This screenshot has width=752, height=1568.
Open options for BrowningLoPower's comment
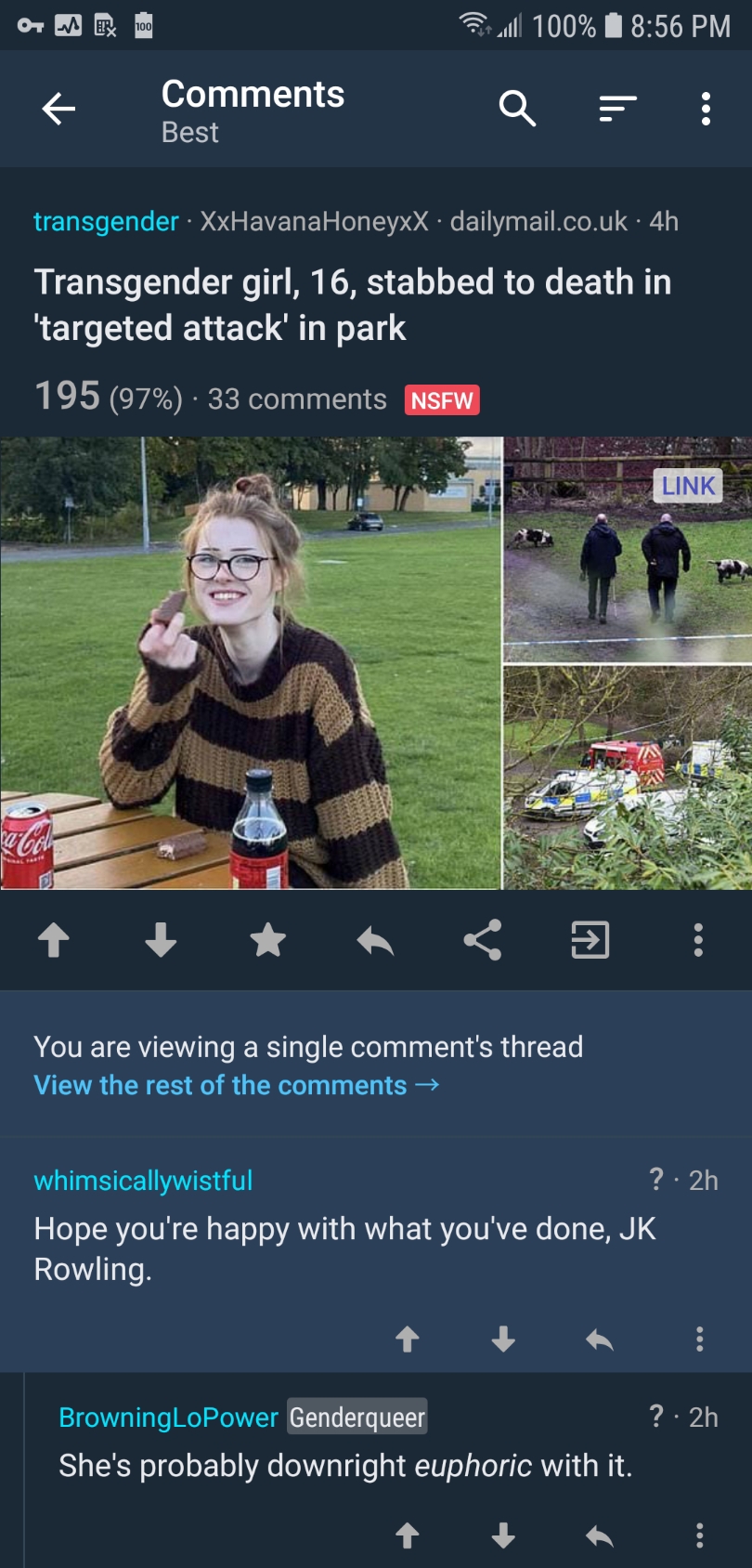[699, 1535]
